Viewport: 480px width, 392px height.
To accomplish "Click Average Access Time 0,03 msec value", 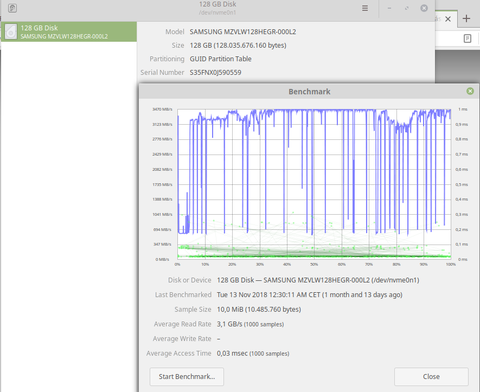I will [253, 353].
